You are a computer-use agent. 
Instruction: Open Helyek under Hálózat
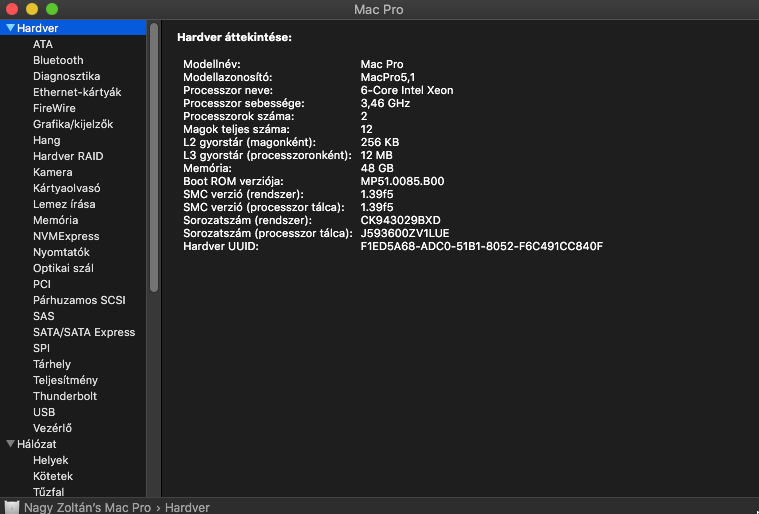pos(50,460)
